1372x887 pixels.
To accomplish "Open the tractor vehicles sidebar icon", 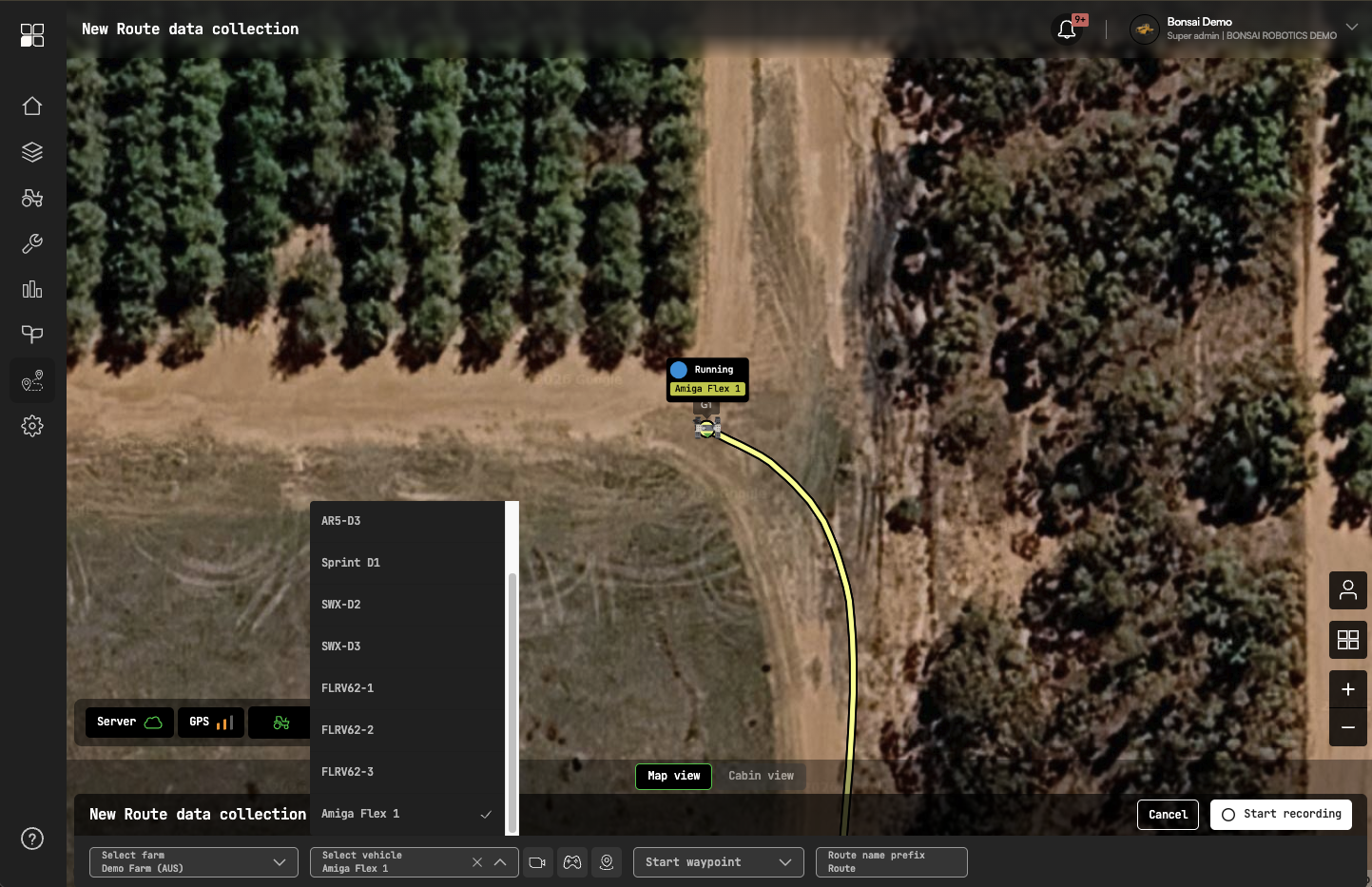I will tap(32, 198).
